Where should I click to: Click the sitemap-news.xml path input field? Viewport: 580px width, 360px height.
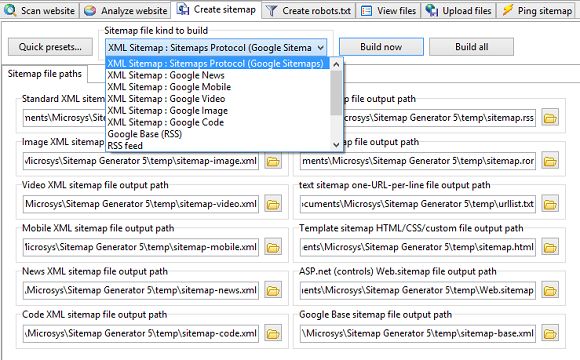point(141,290)
